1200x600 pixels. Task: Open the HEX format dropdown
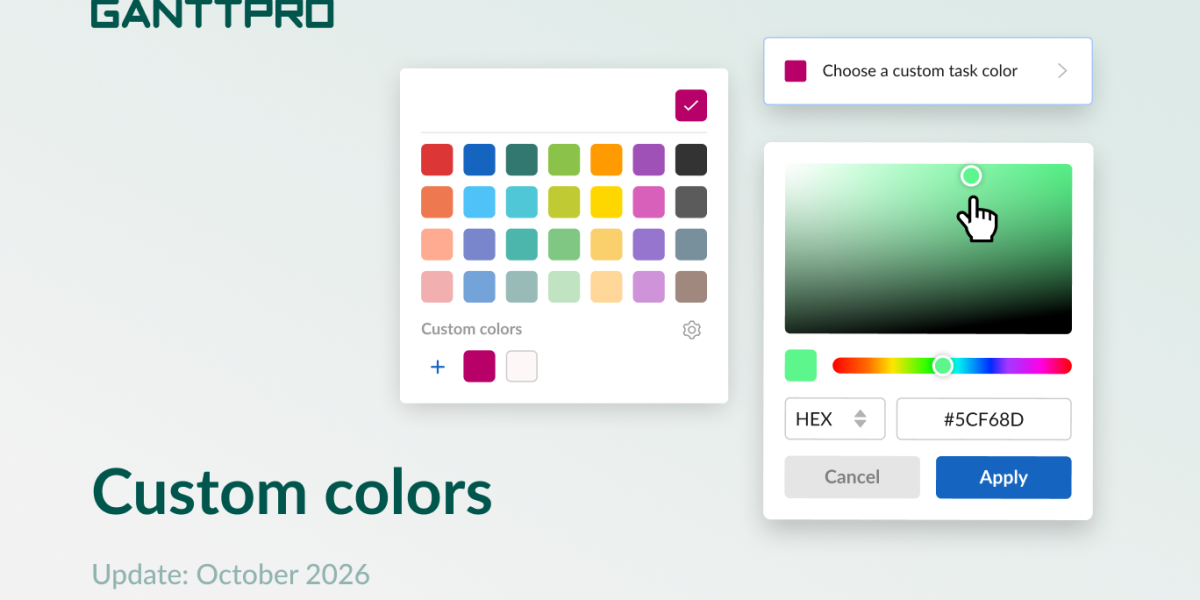pos(835,419)
